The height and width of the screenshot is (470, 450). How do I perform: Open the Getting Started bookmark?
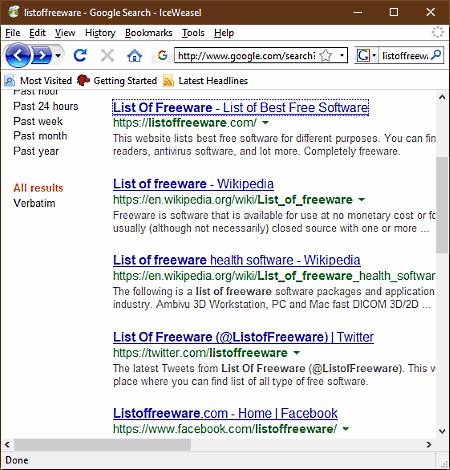117,81
